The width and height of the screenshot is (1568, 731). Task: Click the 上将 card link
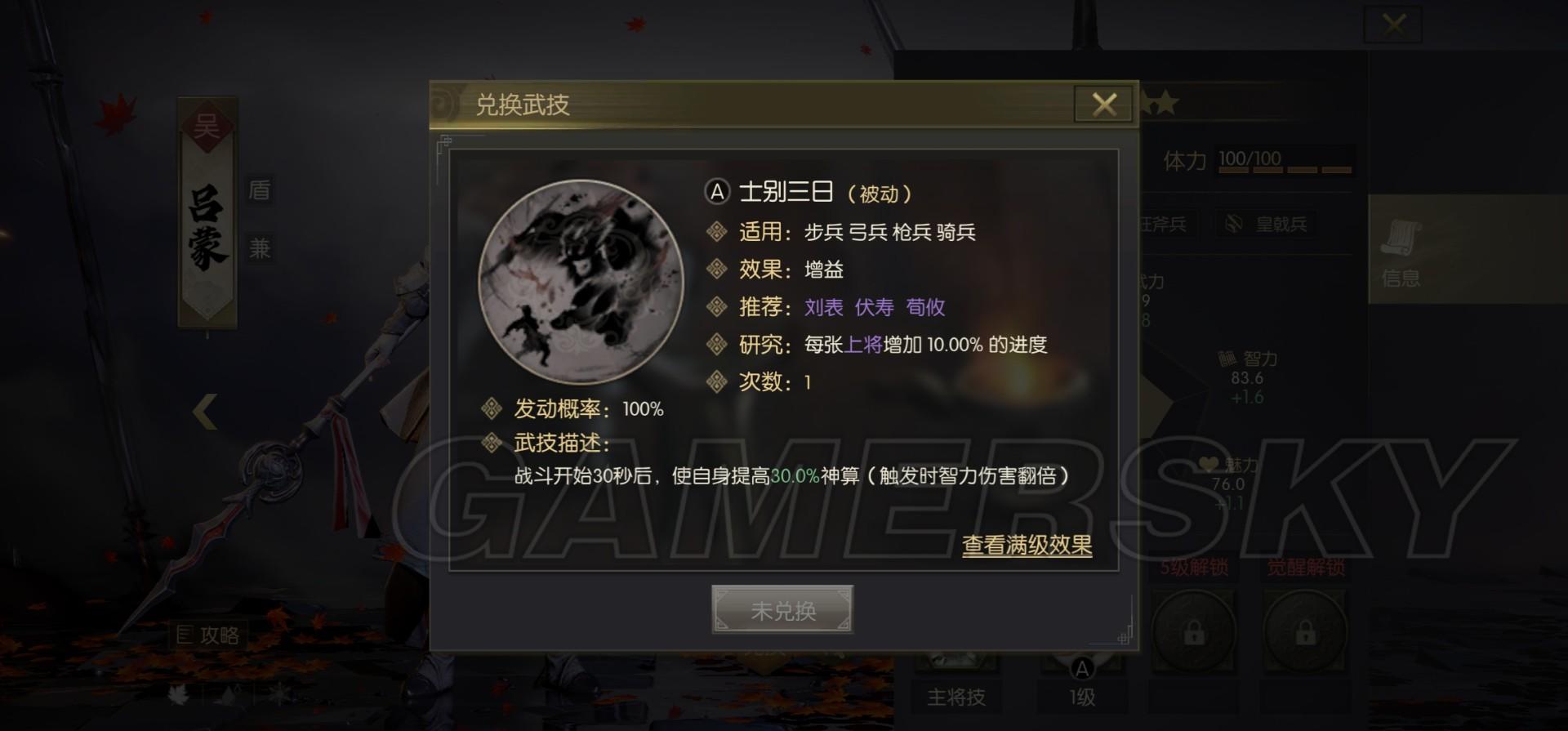[x=863, y=345]
